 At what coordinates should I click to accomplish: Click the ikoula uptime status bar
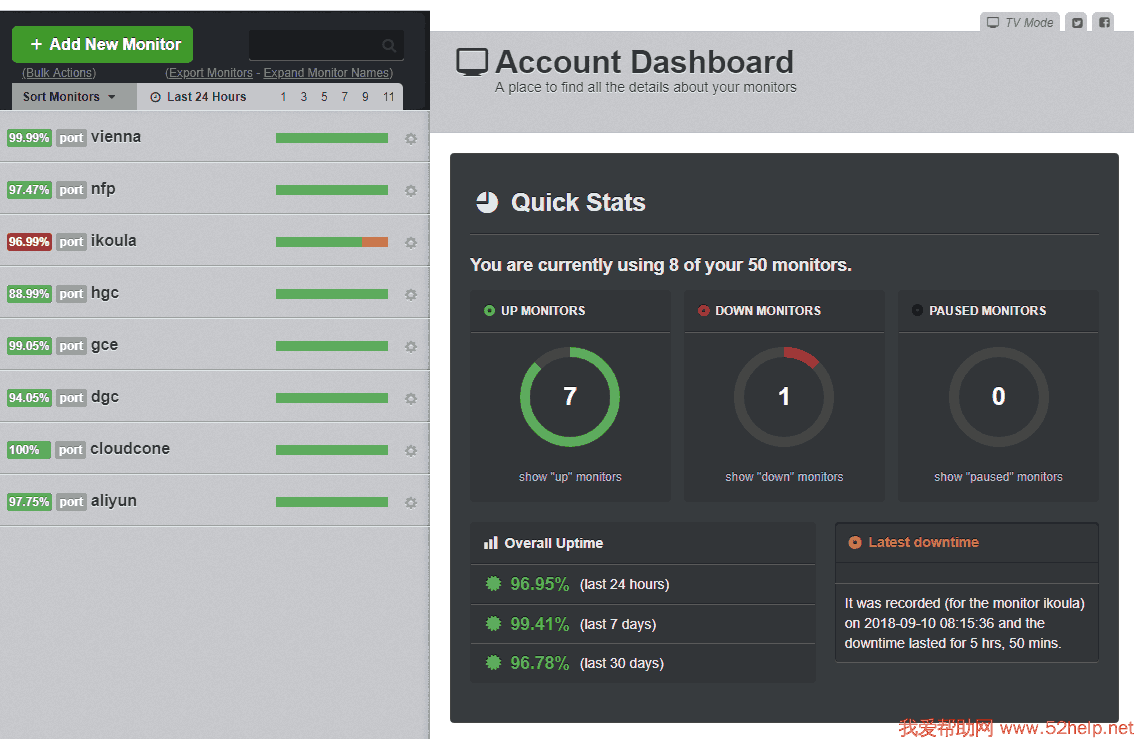[331, 242]
